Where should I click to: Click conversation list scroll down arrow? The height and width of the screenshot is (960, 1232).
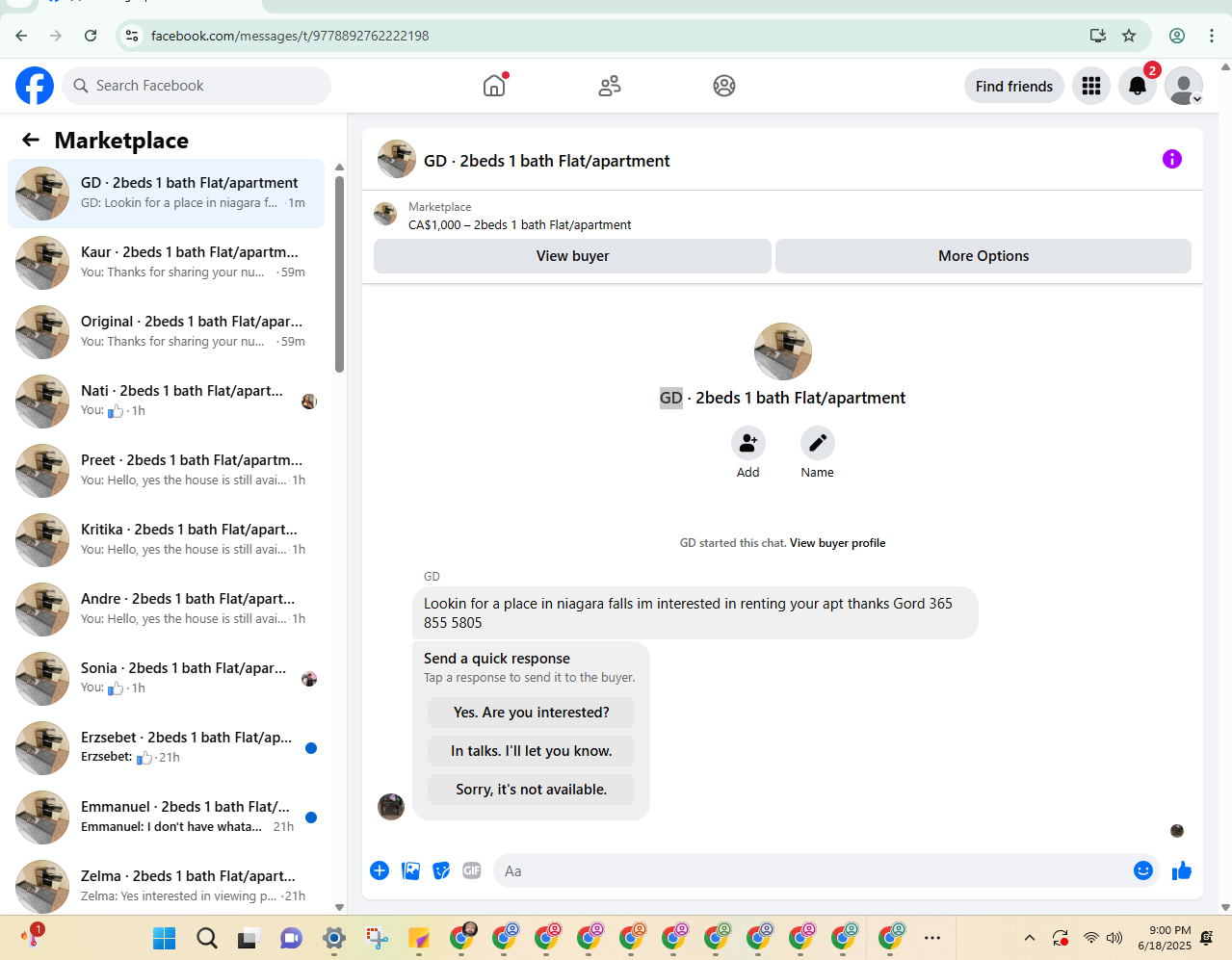point(339,907)
